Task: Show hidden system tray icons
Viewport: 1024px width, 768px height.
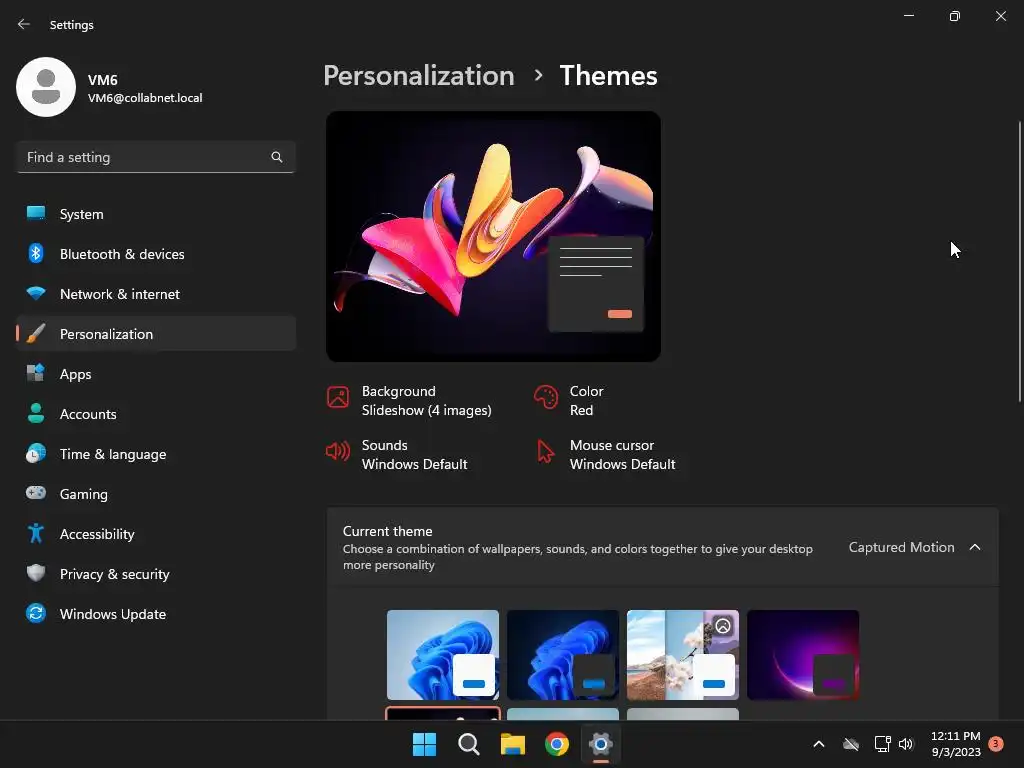Action: 819,744
